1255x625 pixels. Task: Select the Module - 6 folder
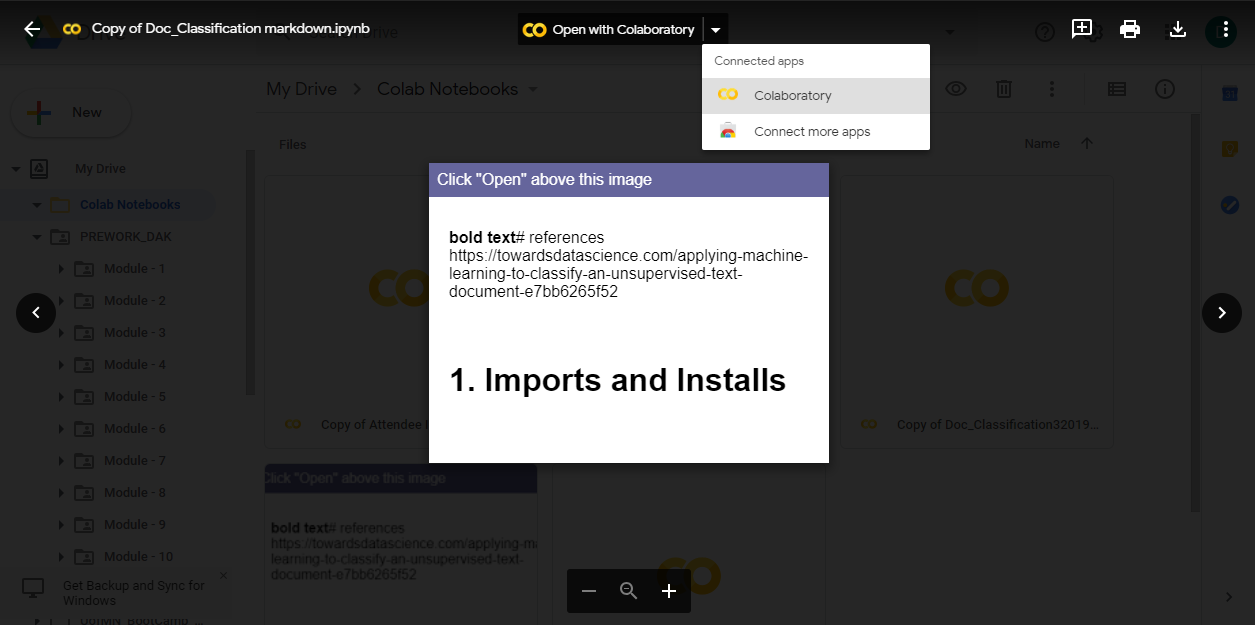point(135,429)
